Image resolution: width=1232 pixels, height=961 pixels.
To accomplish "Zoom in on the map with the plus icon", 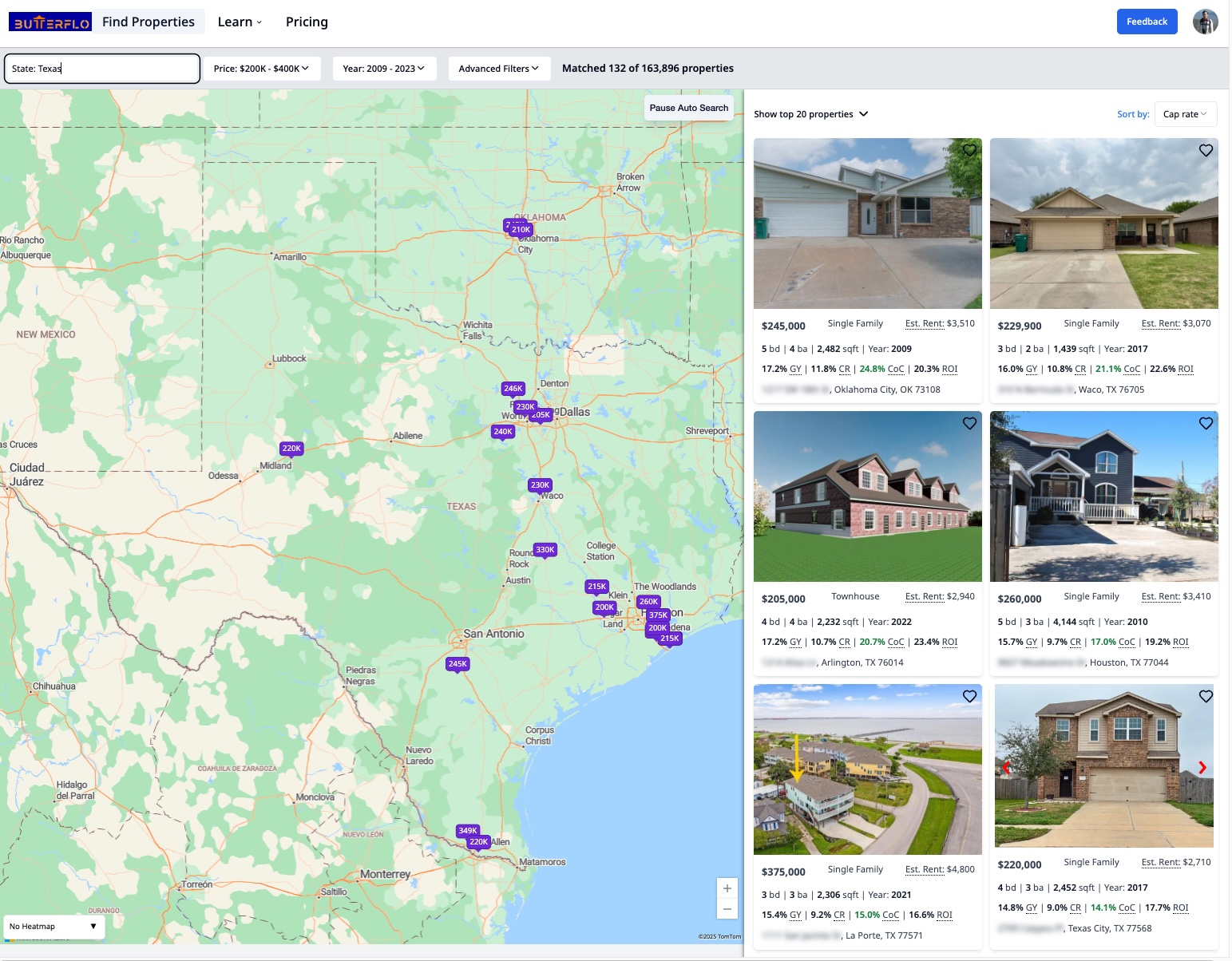I will click(x=727, y=888).
